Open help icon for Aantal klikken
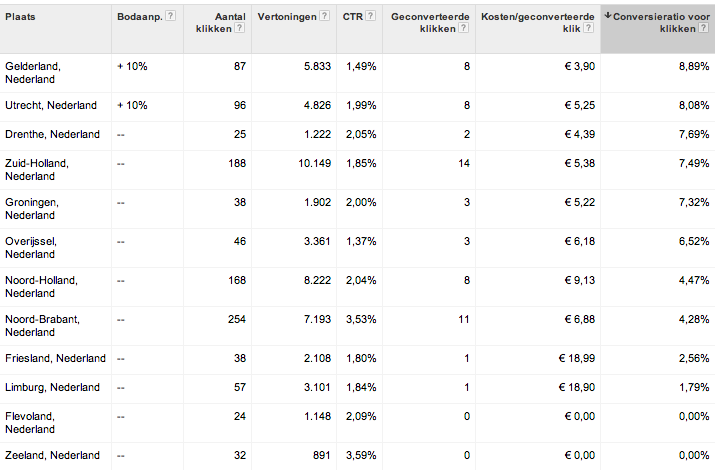This screenshot has width=715, height=470. (239, 30)
